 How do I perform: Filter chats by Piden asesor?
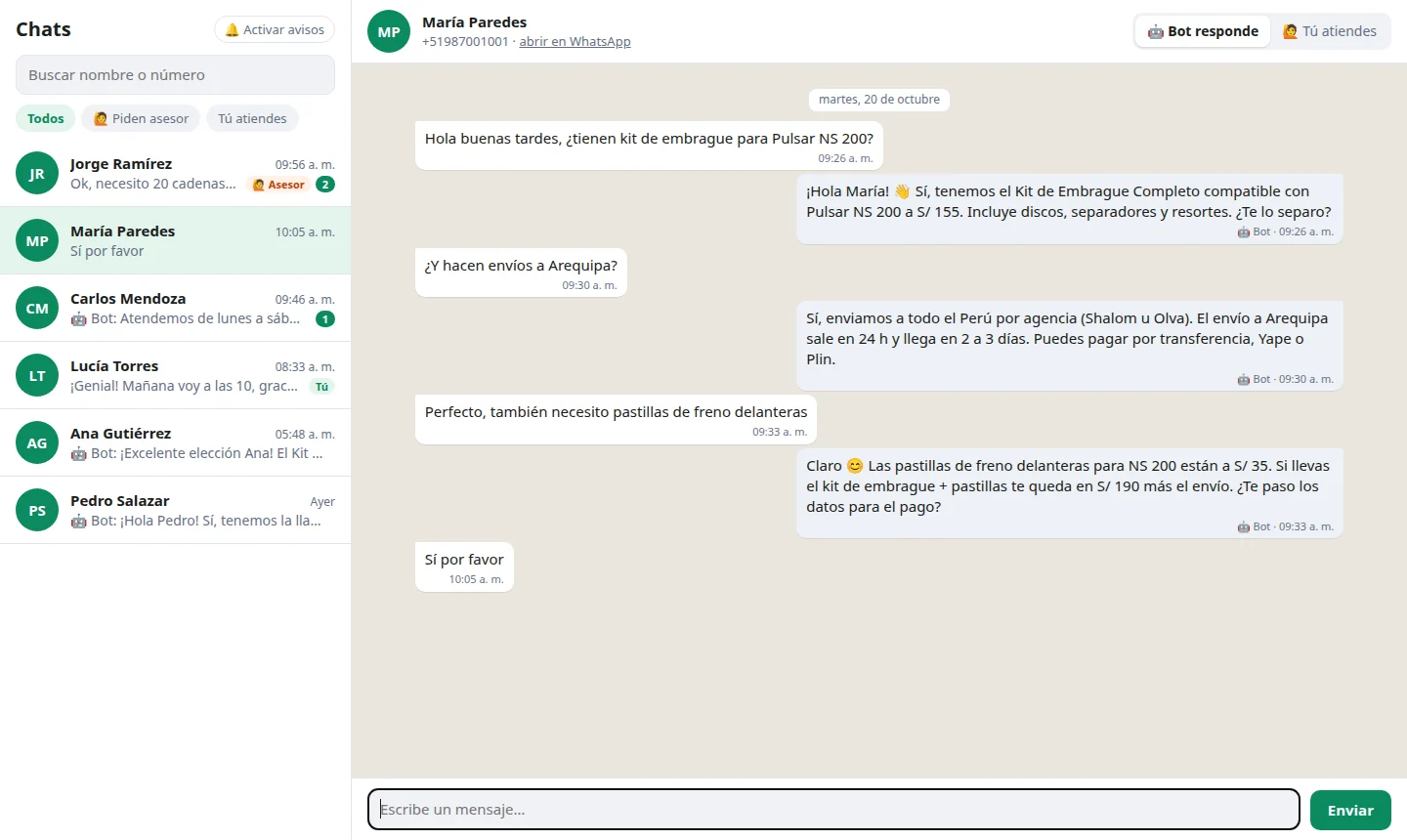(141, 118)
